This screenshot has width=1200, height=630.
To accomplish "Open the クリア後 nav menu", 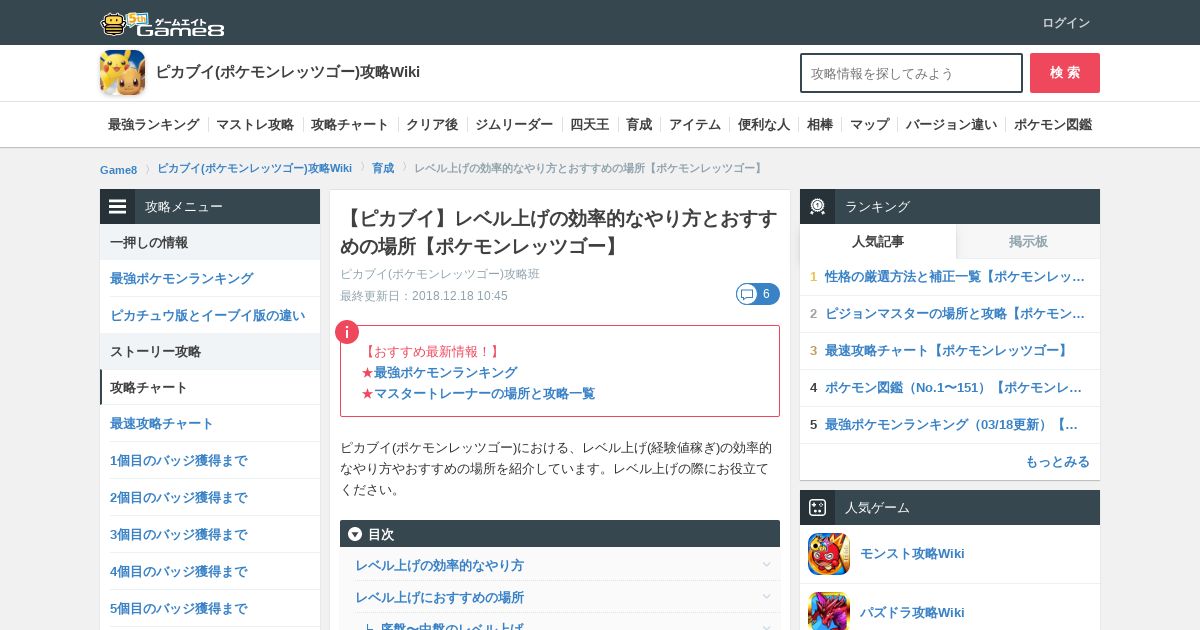I will (432, 125).
